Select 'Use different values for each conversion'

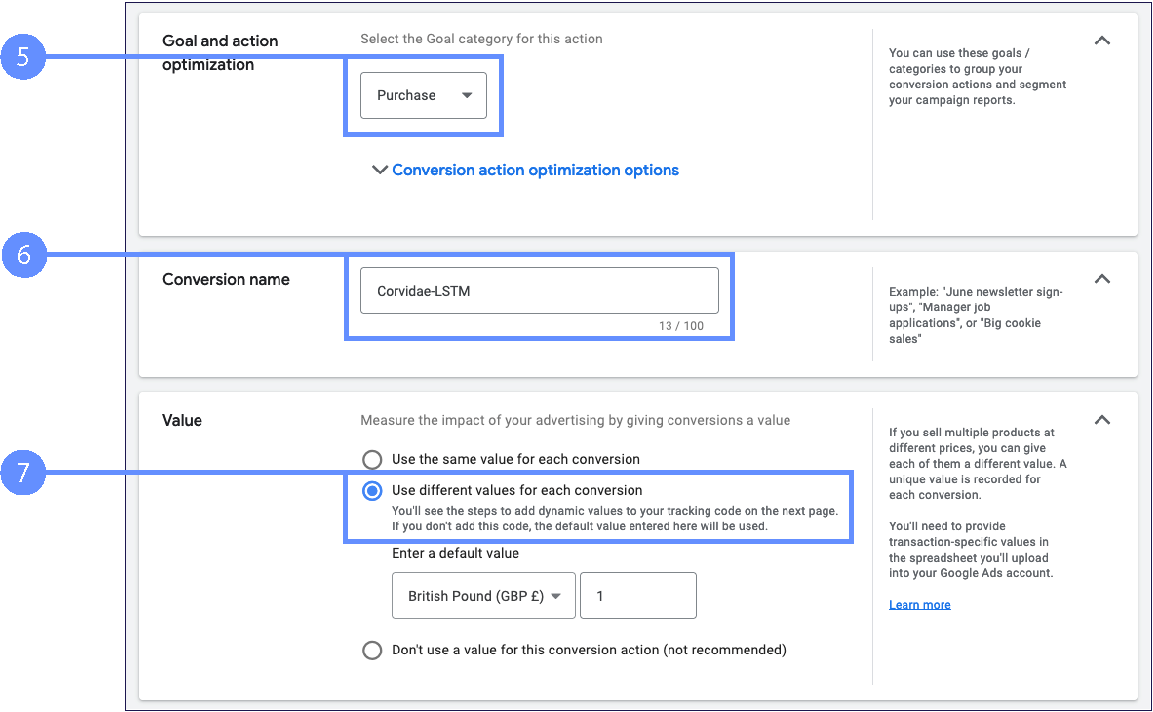372,491
